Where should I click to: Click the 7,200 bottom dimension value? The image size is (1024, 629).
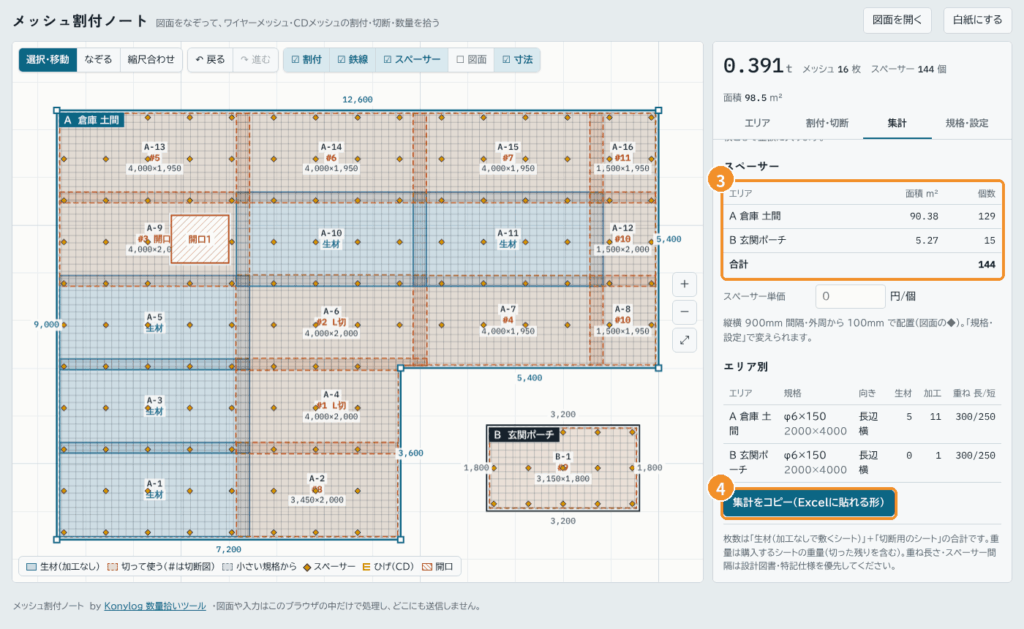[x=229, y=549]
